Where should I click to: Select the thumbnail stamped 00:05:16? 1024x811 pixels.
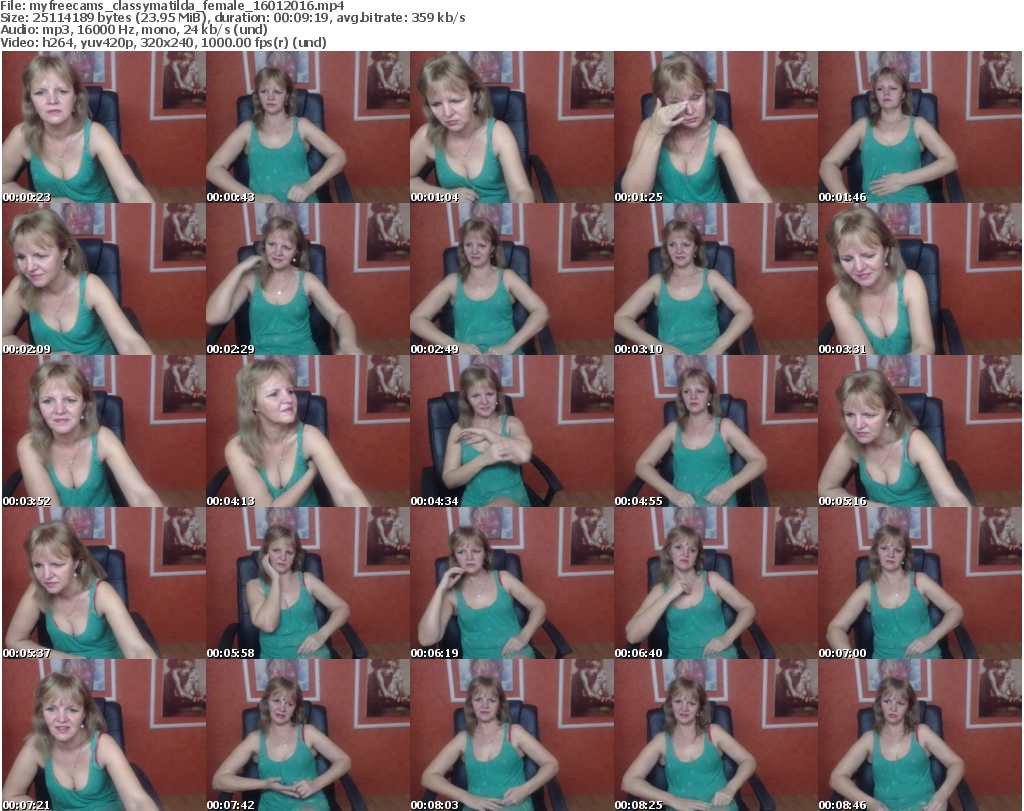point(920,431)
